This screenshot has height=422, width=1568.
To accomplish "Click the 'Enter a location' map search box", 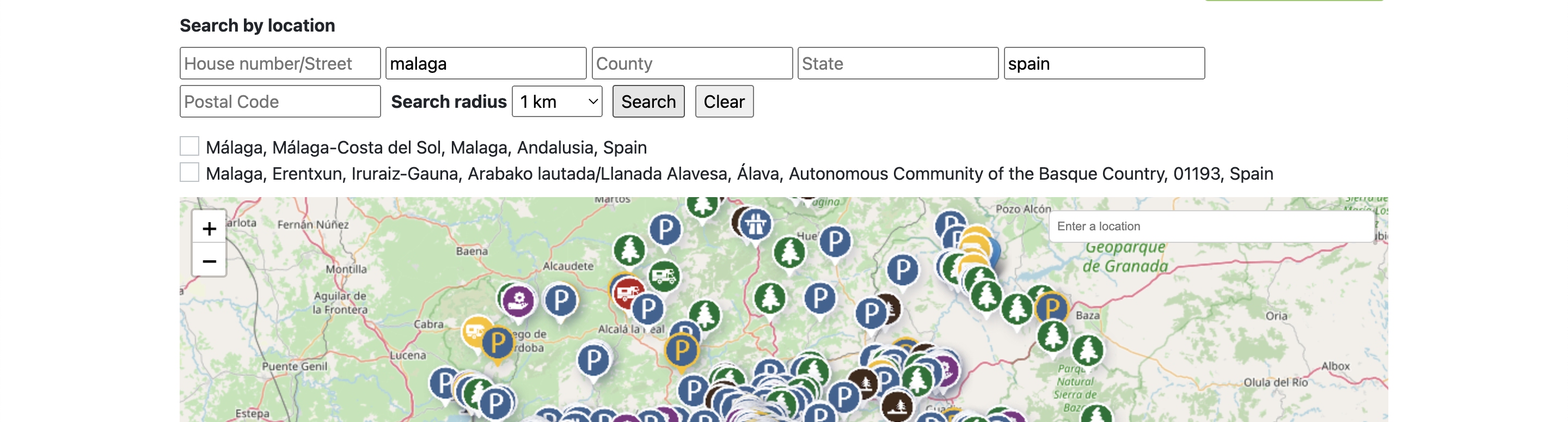I will [1210, 227].
